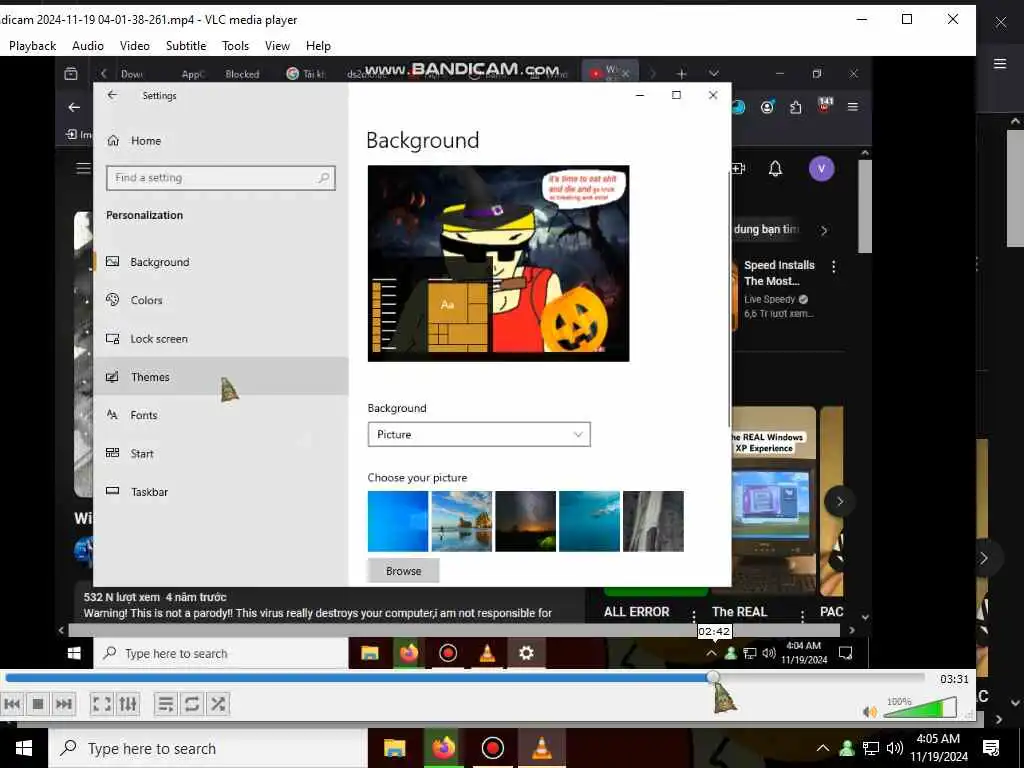The height and width of the screenshot is (768, 1024).
Task: In the video, select Colors in the sidebar
Action: [221, 300]
